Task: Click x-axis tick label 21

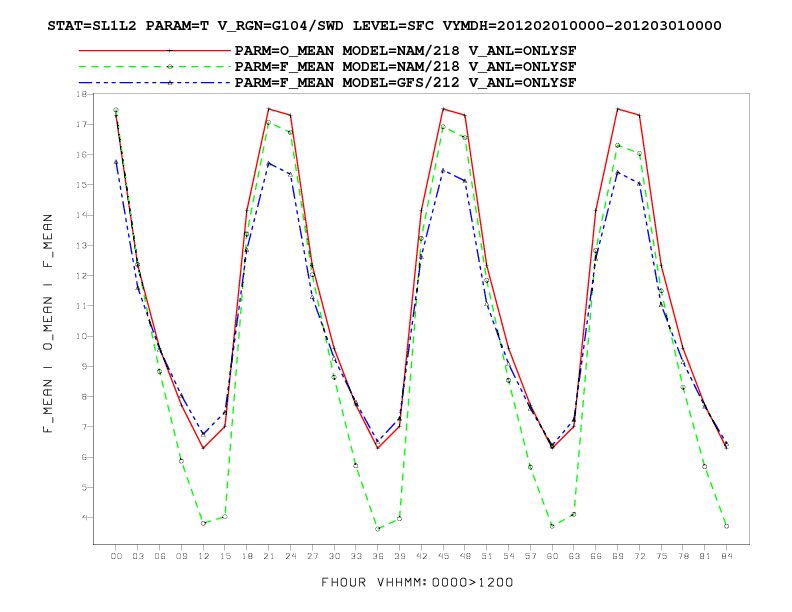Action: 268,556
